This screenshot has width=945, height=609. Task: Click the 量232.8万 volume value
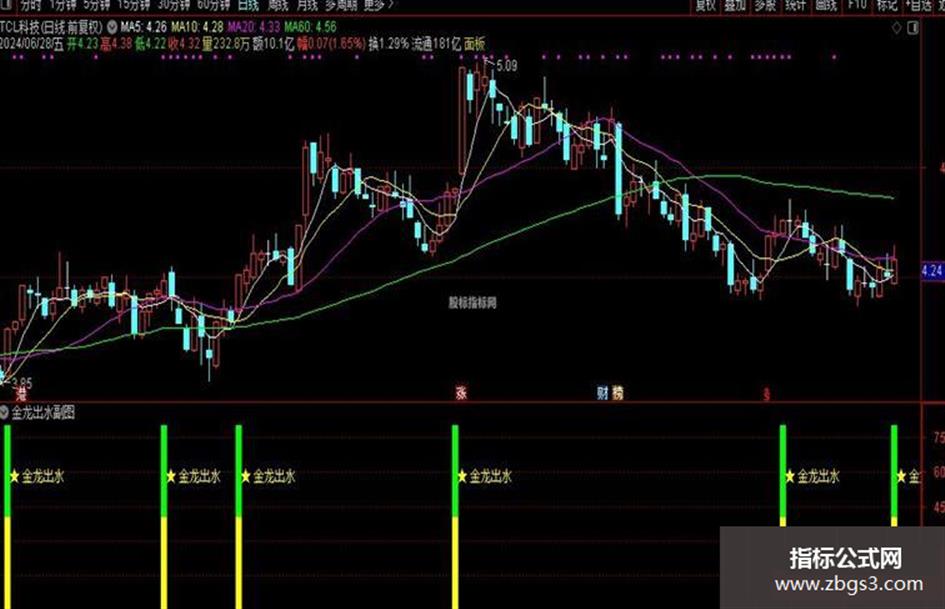(x=226, y=43)
